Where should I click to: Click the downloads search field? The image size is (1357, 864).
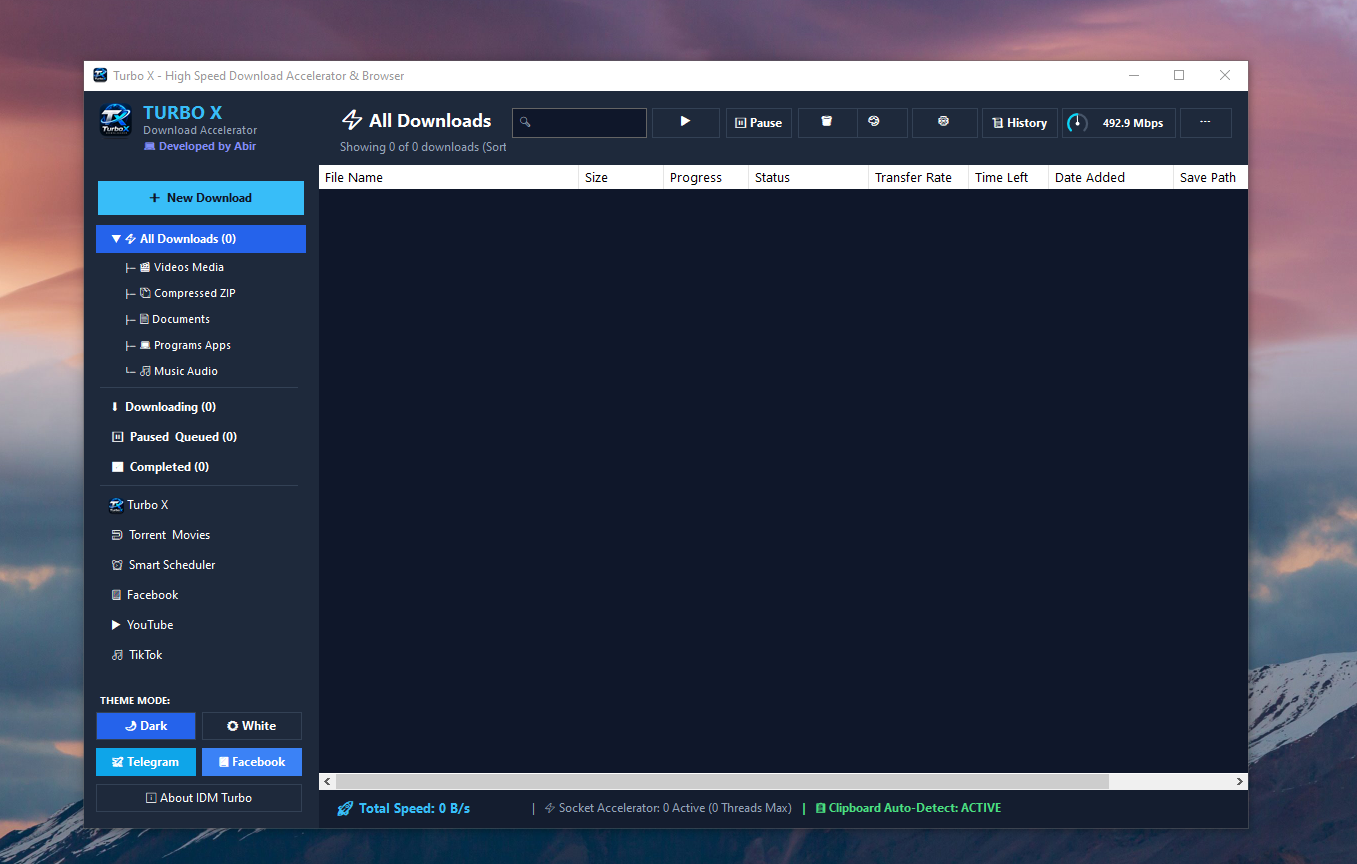pyautogui.click(x=580, y=122)
